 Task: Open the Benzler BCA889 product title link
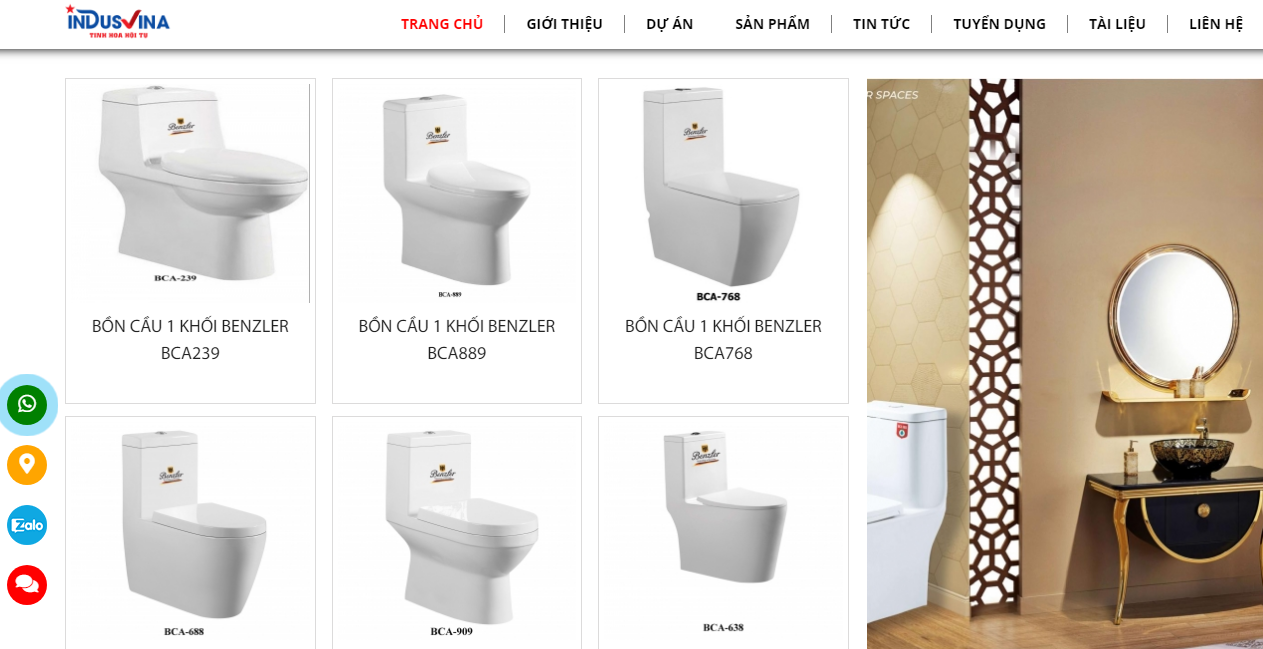pos(457,340)
